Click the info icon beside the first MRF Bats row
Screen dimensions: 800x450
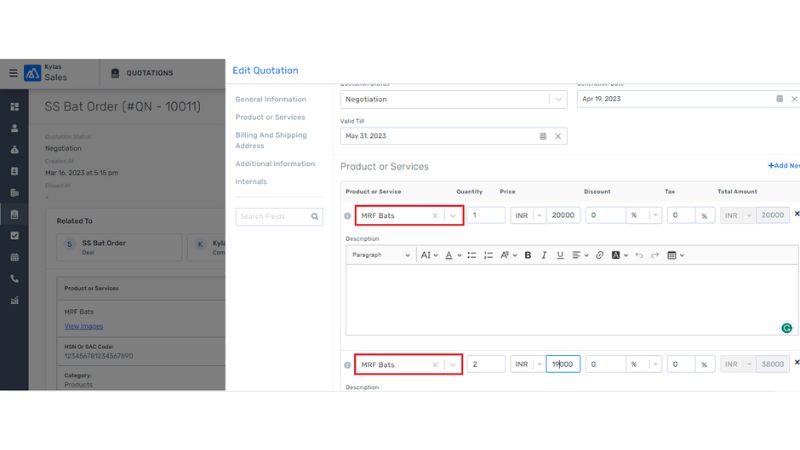(x=347, y=216)
